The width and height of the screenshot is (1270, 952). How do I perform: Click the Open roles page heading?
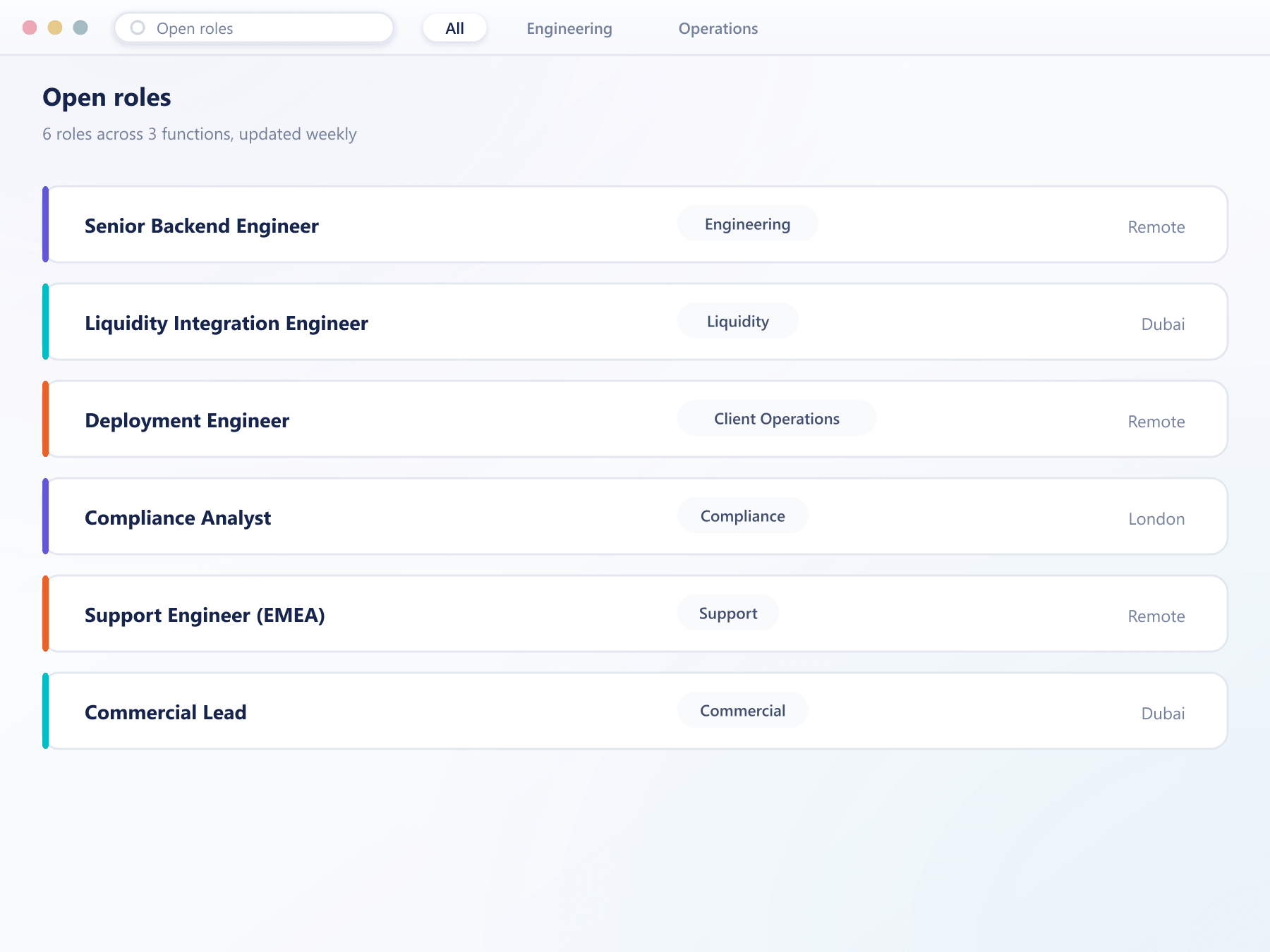pyautogui.click(x=107, y=97)
